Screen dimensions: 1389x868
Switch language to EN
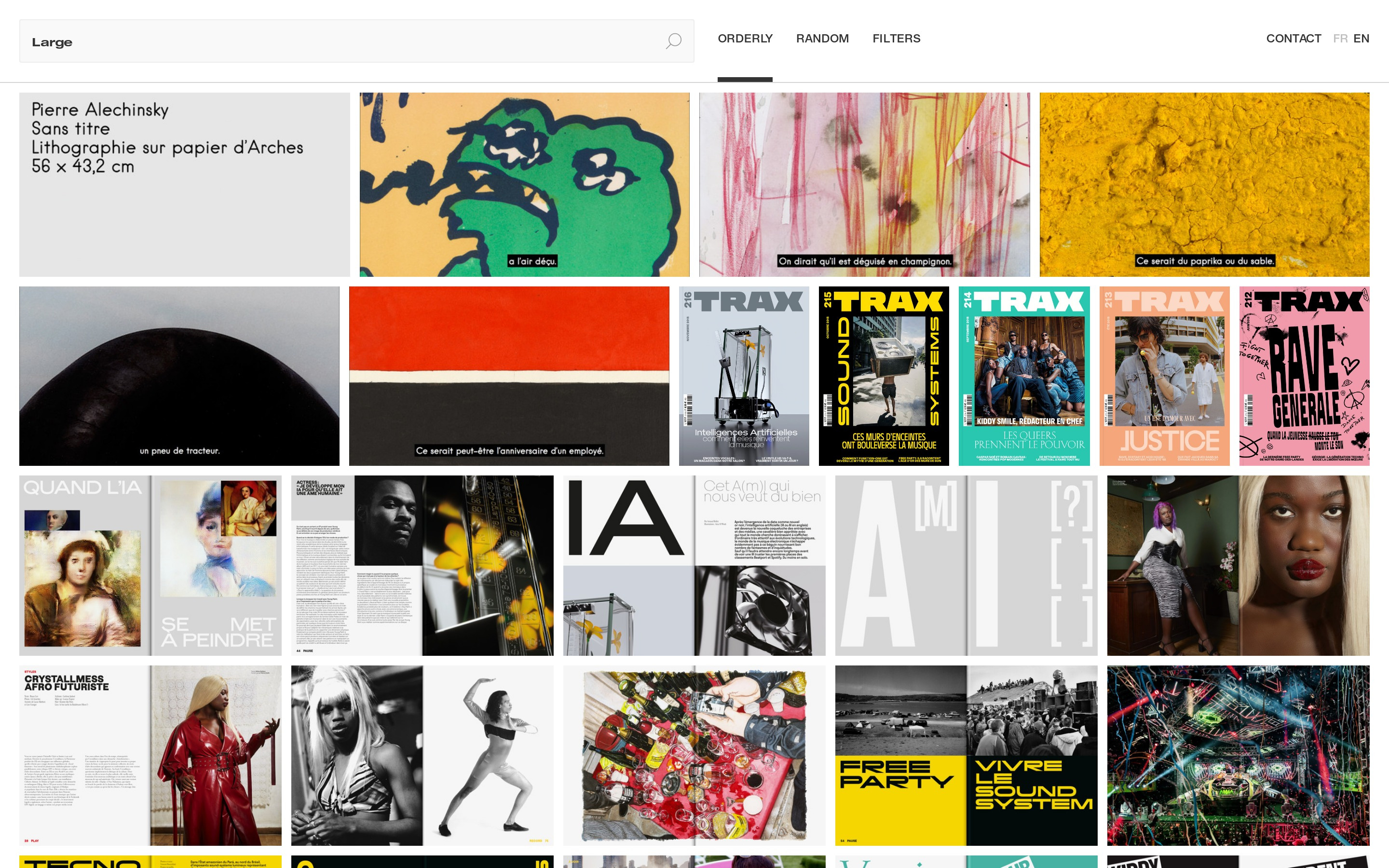[1361, 39]
